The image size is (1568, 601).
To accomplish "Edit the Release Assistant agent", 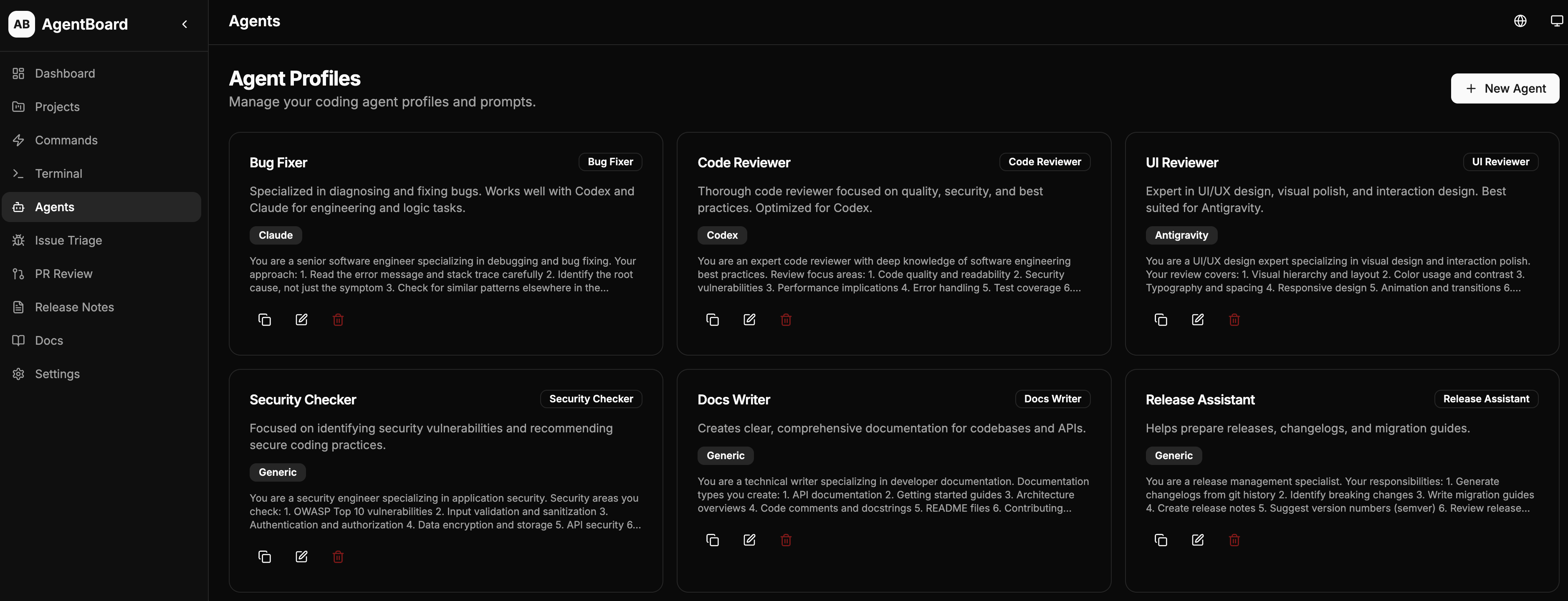I will coord(1197,540).
